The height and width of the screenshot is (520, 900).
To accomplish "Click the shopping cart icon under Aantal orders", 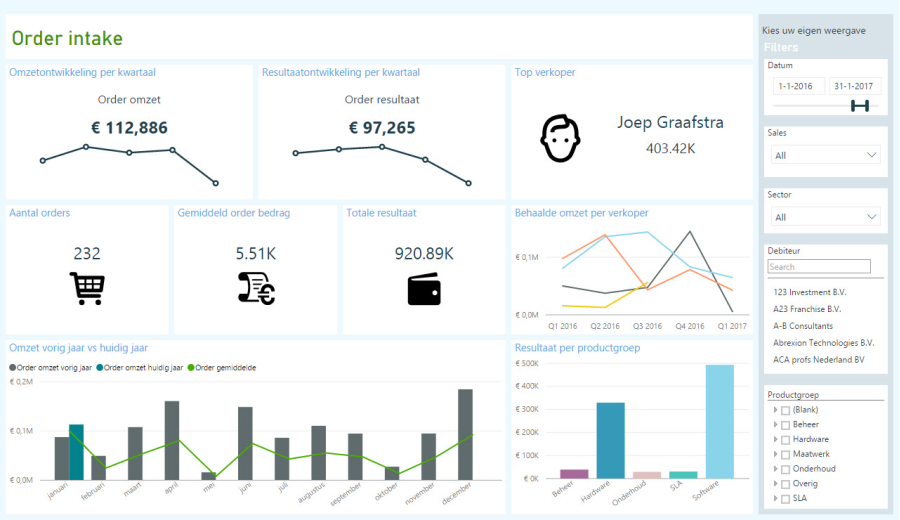I will 87,288.
